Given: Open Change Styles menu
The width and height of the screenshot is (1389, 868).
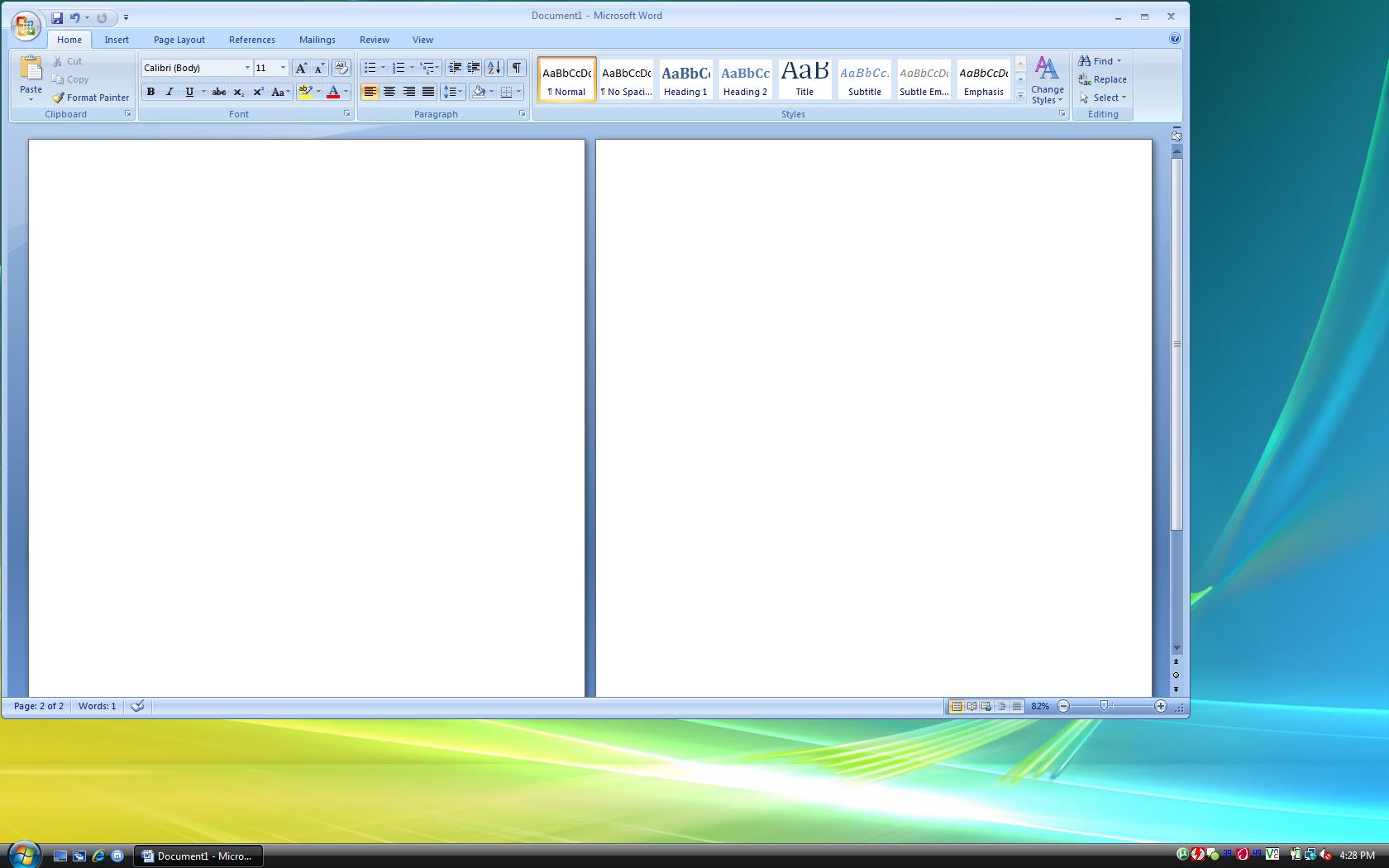Looking at the screenshot, I should tap(1048, 79).
